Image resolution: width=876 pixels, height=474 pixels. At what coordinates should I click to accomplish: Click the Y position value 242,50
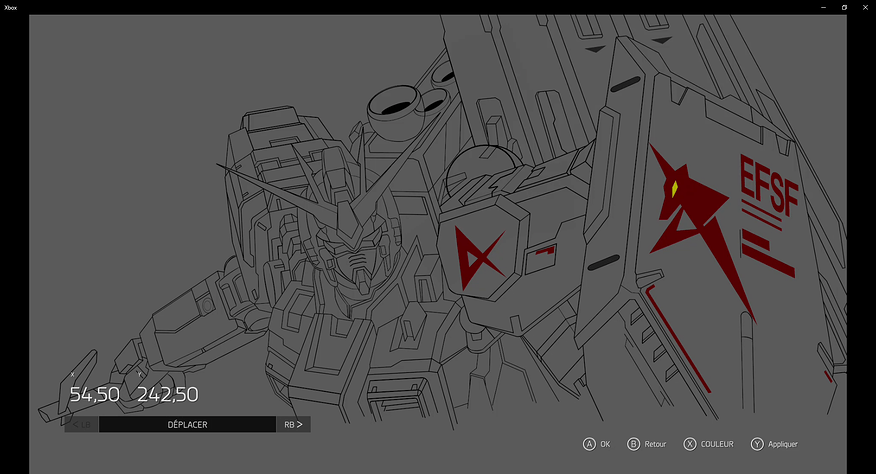pos(168,395)
